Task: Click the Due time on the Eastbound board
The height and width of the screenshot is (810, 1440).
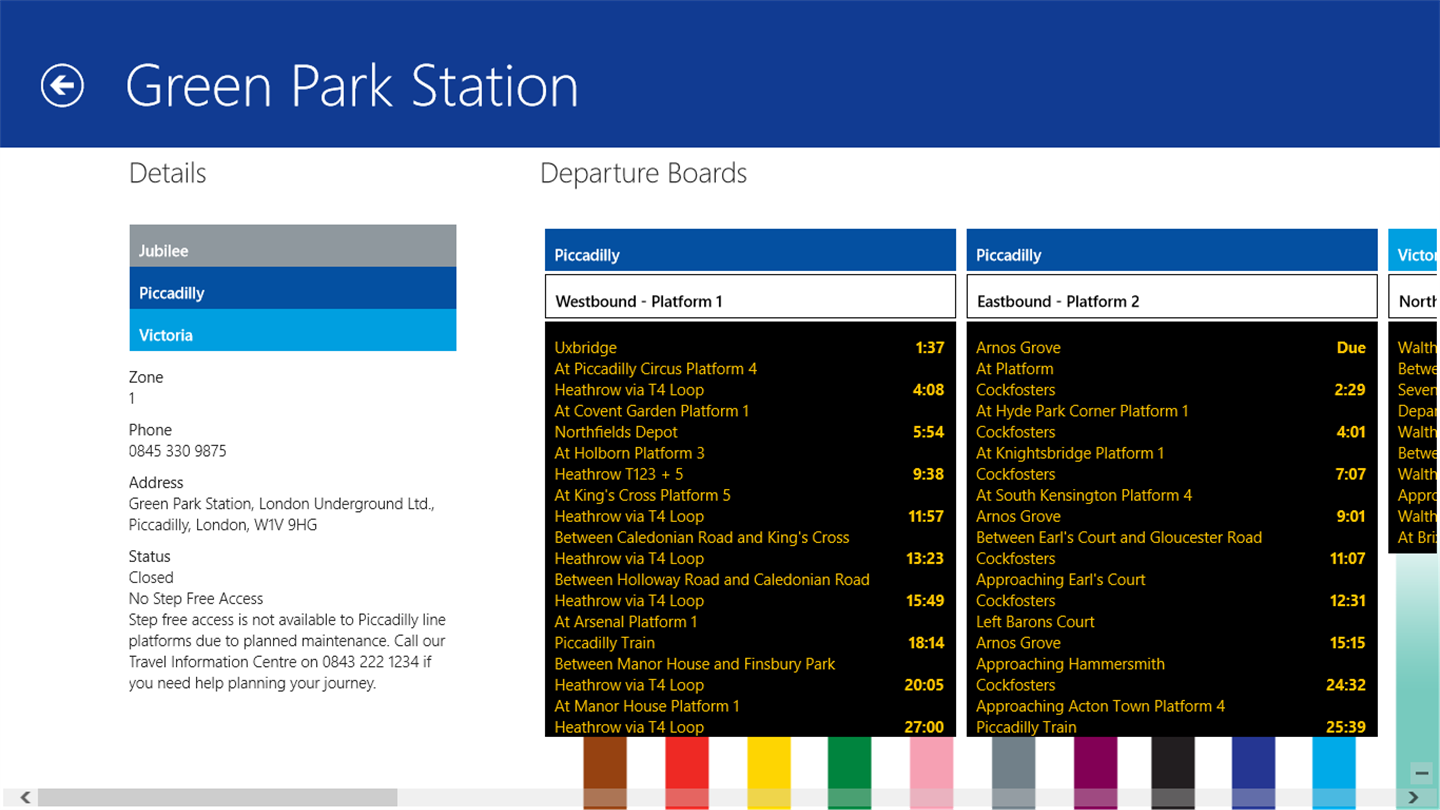Action: coord(1351,348)
